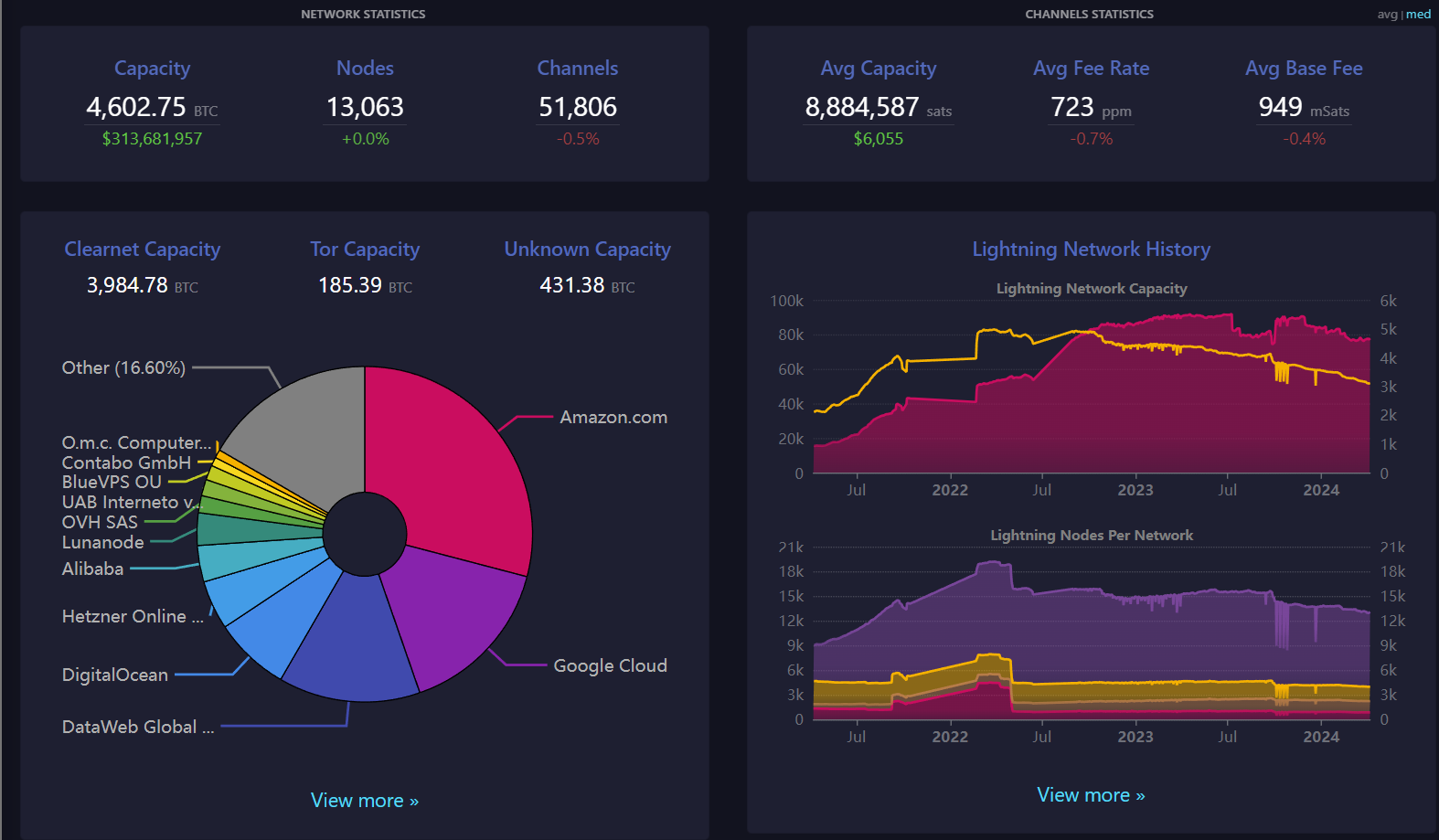
Task: Click the CHANNELS STATISTICS section header
Action: click(x=1089, y=15)
